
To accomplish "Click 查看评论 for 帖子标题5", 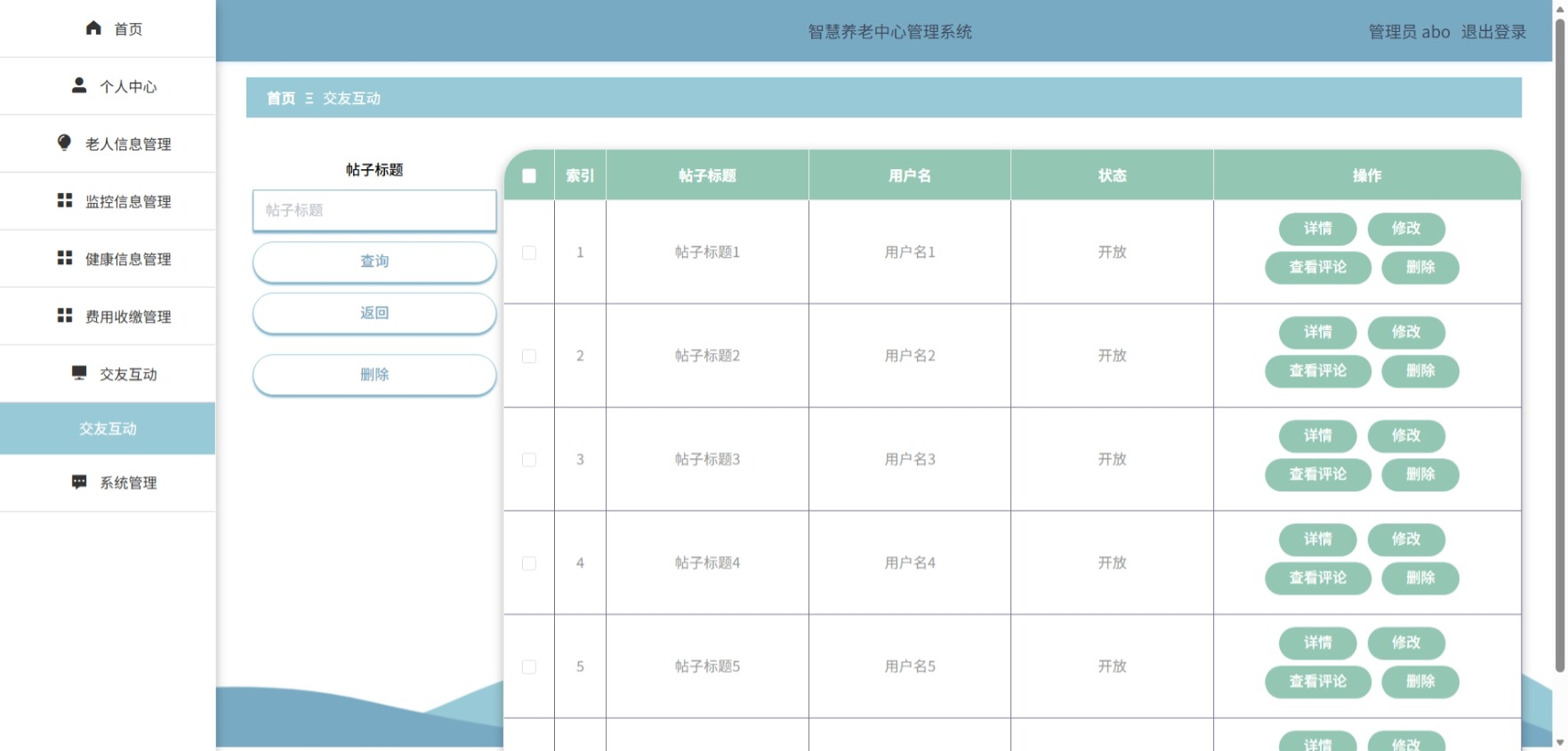I will 1318,682.
